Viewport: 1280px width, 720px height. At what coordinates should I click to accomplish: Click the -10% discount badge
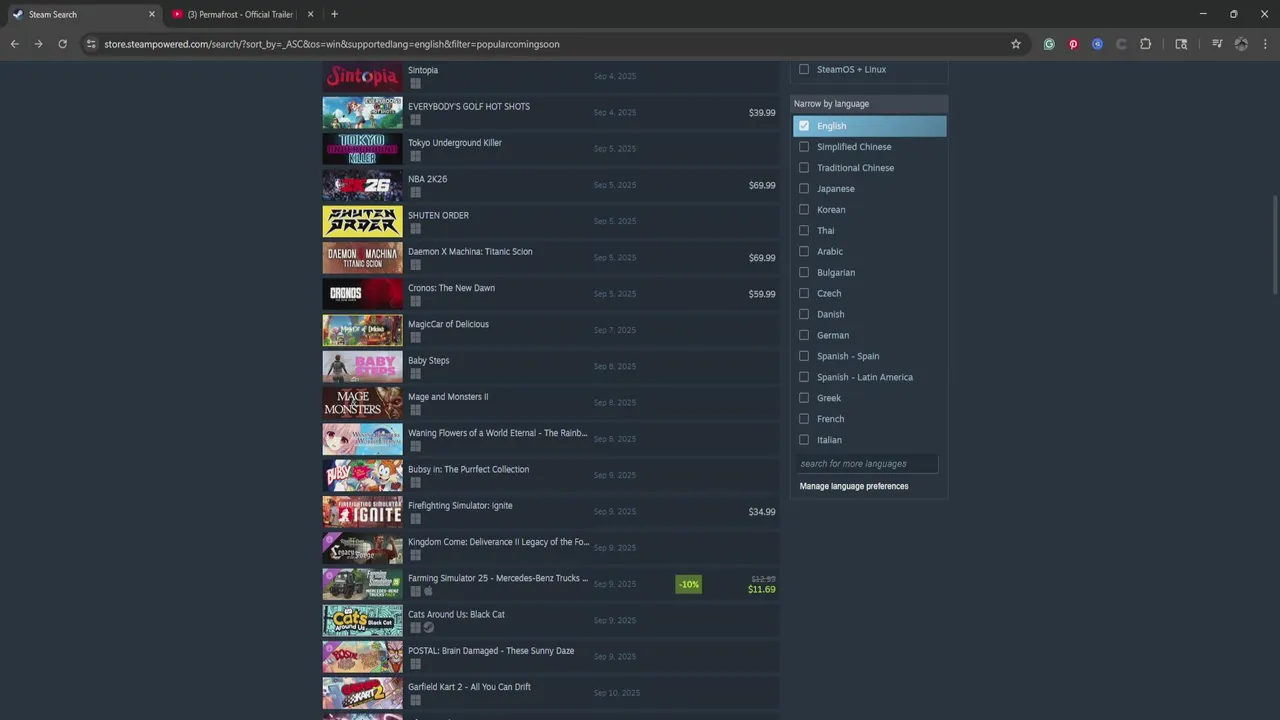(688, 584)
